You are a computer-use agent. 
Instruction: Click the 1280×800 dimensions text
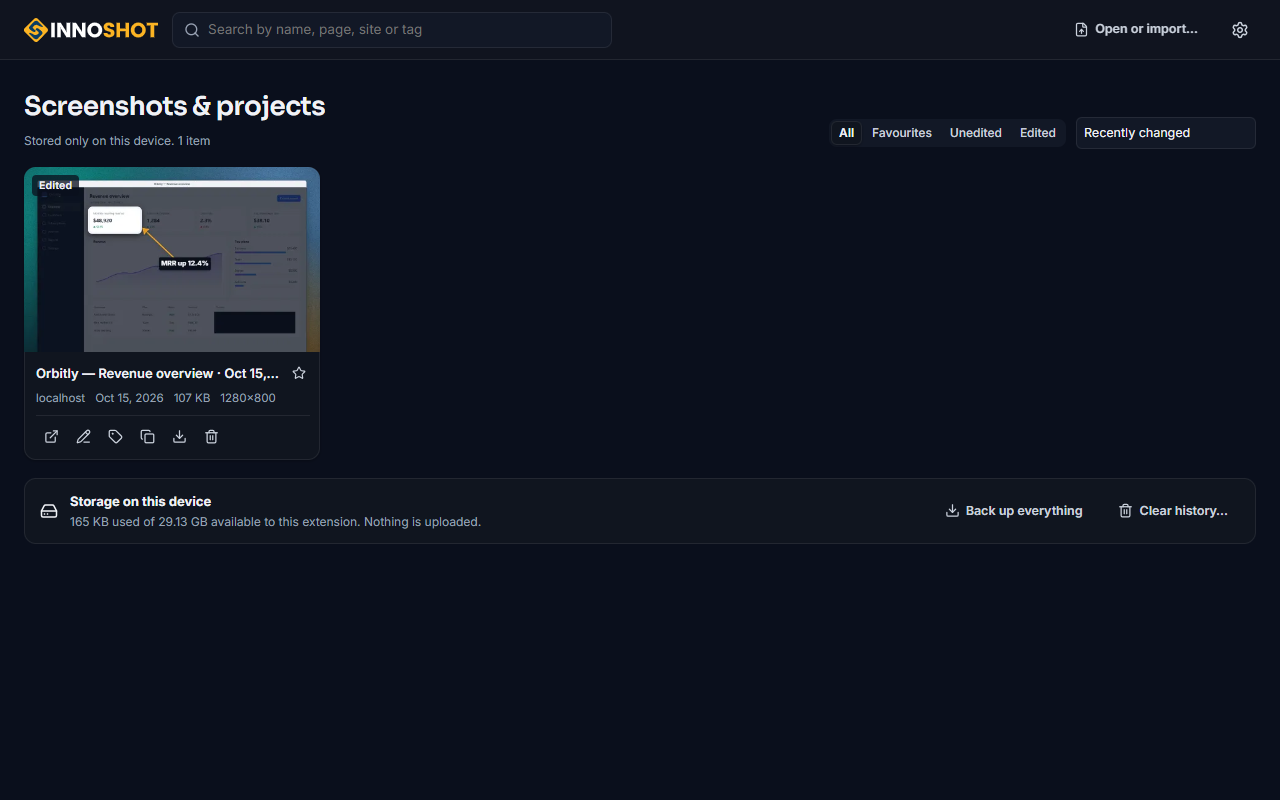coord(248,398)
